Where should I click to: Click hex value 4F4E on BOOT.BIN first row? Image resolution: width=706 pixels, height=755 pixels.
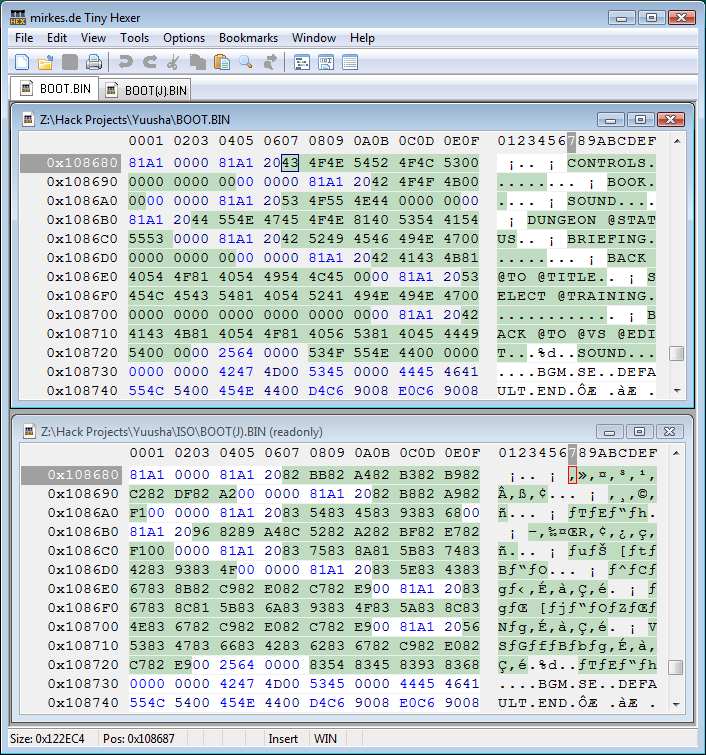point(326,163)
